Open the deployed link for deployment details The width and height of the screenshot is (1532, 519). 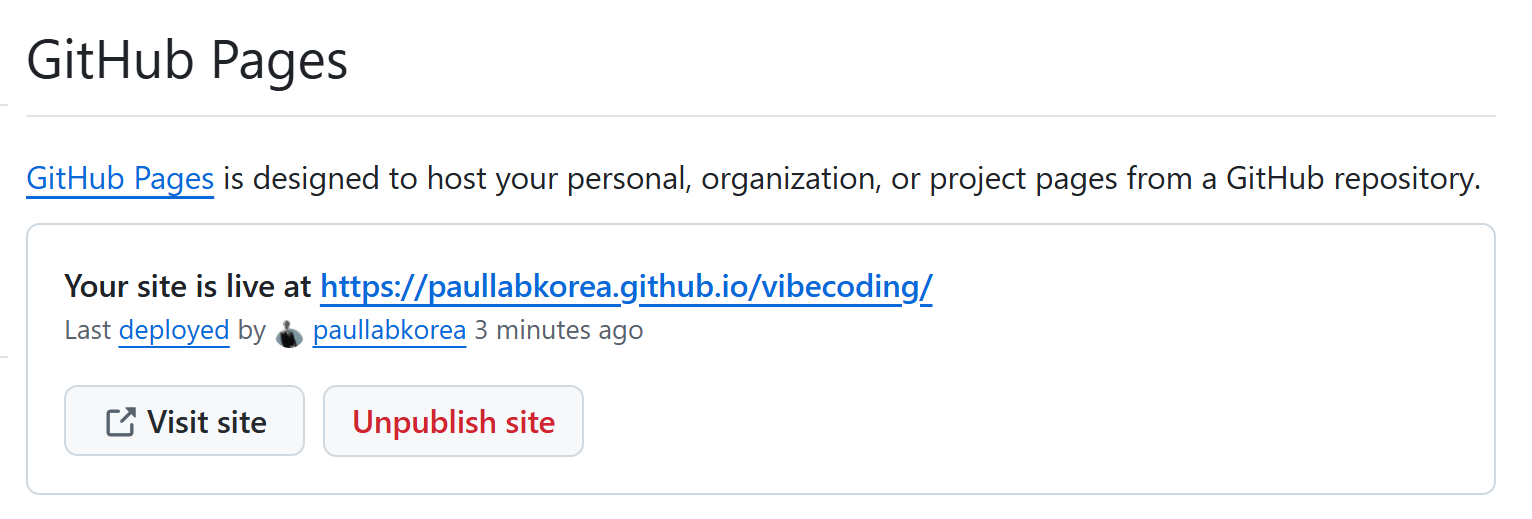[x=174, y=331]
